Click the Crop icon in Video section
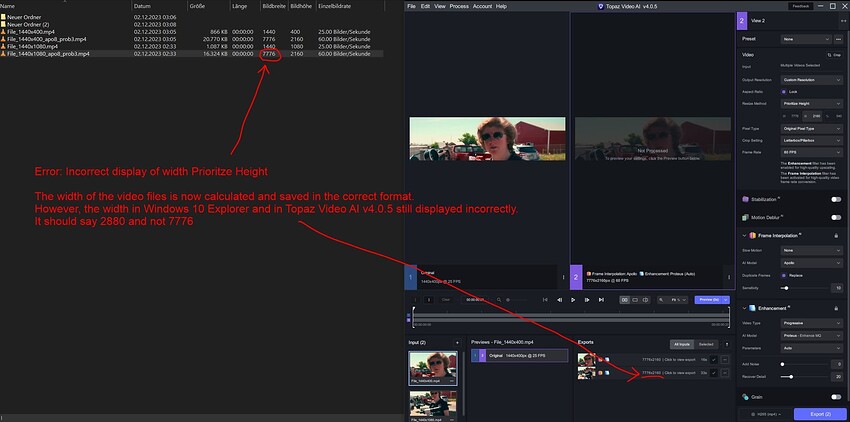Image resolution: width=850 pixels, height=422 pixels. [835, 54]
